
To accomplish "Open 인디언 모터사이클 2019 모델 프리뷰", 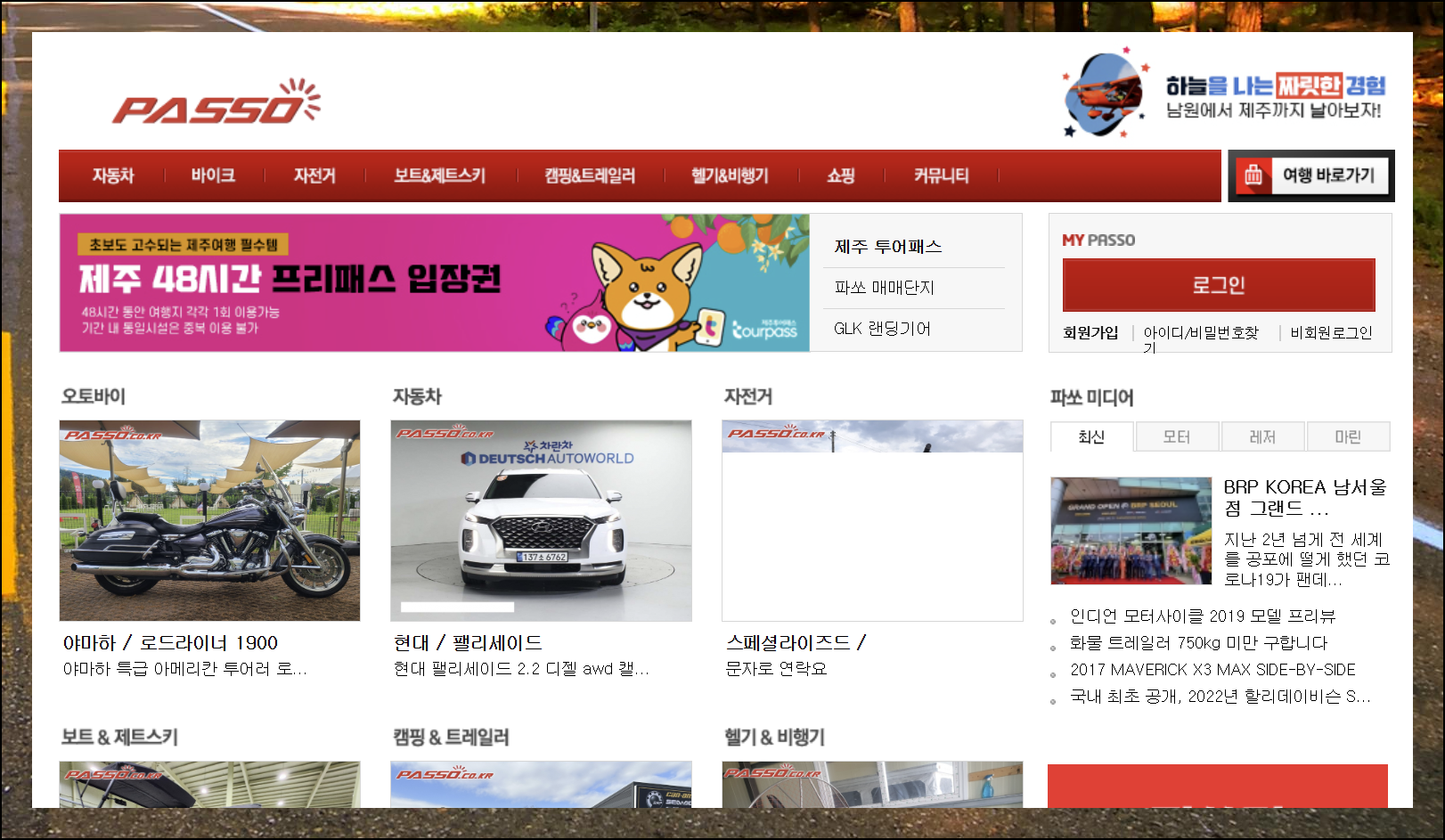I will pos(1203,616).
